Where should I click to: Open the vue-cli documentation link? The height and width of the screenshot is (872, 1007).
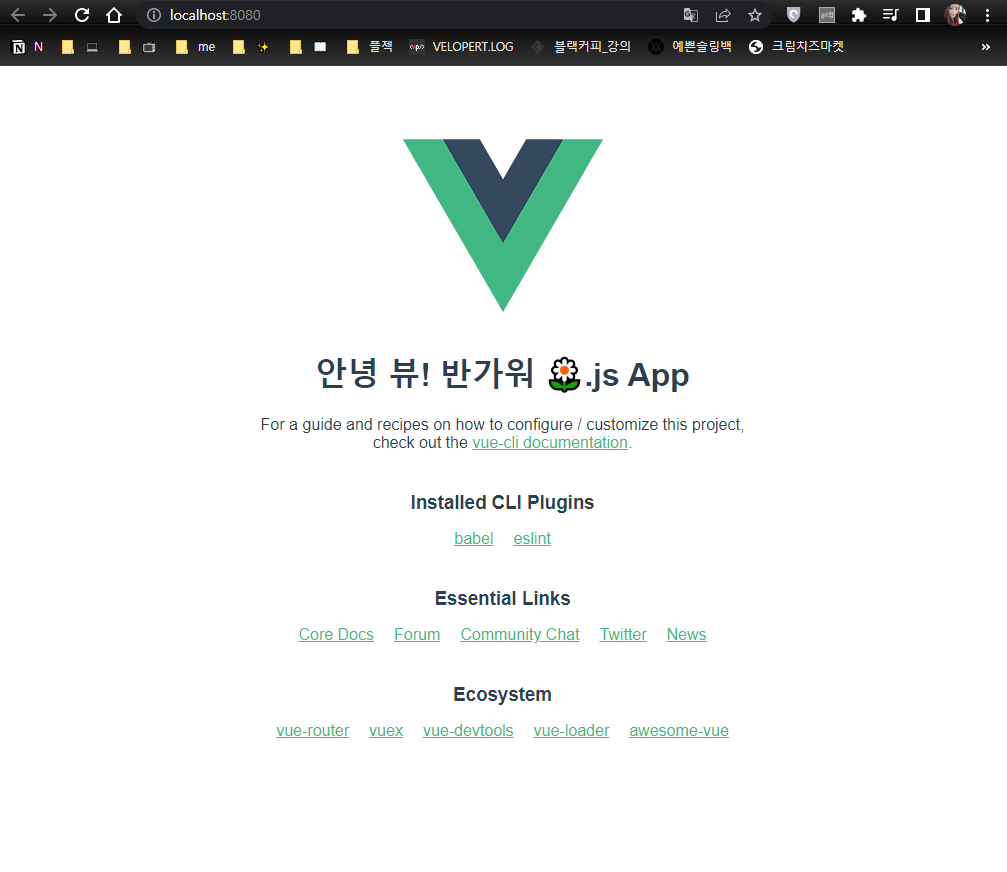[x=550, y=442]
